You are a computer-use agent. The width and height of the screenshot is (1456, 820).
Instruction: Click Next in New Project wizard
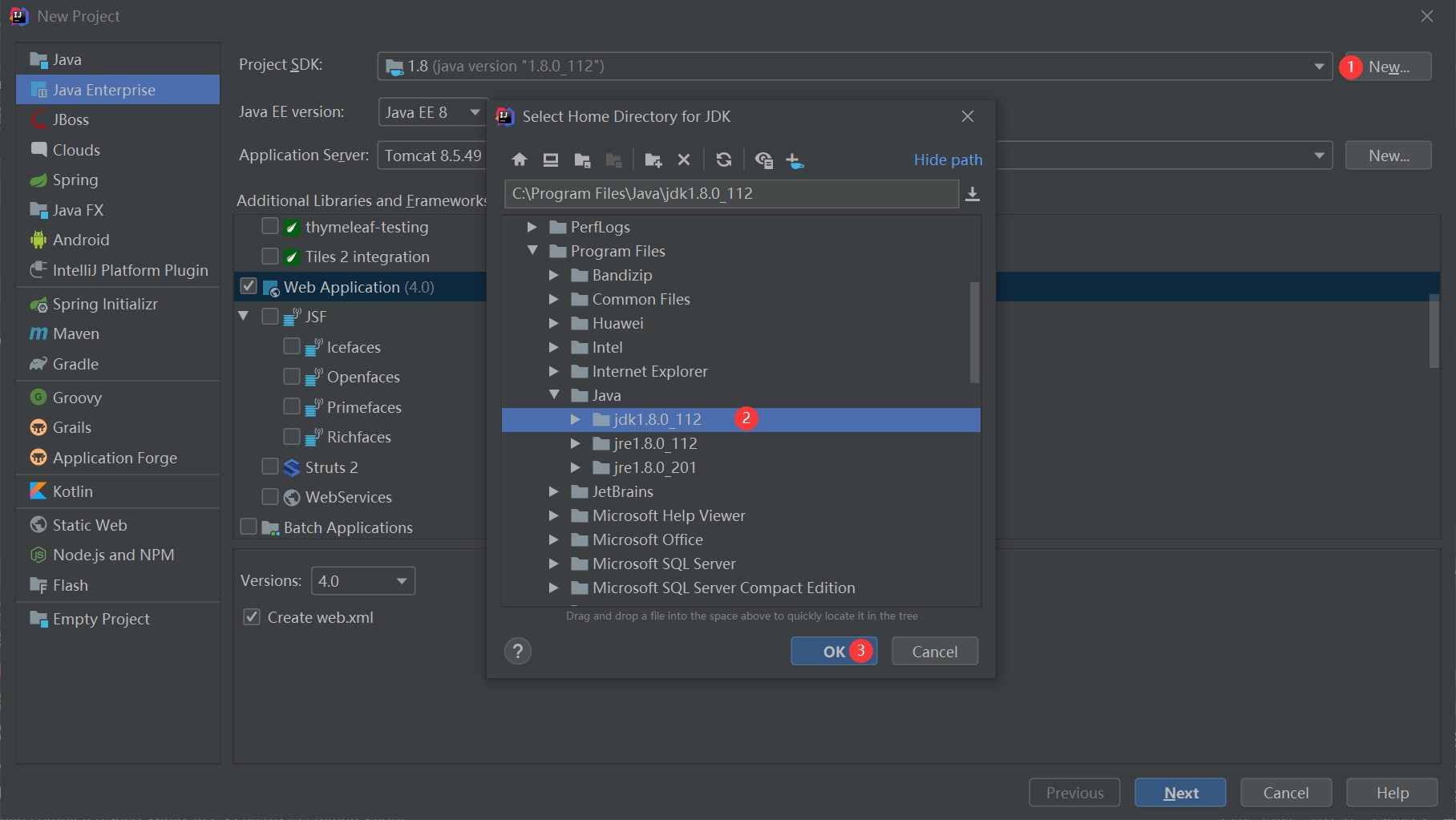coord(1180,793)
